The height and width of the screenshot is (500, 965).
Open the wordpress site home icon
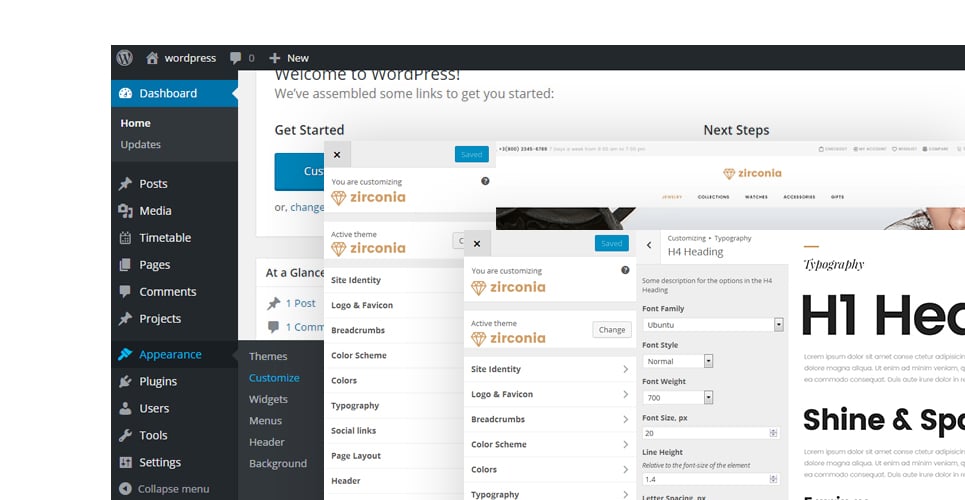[x=152, y=58]
